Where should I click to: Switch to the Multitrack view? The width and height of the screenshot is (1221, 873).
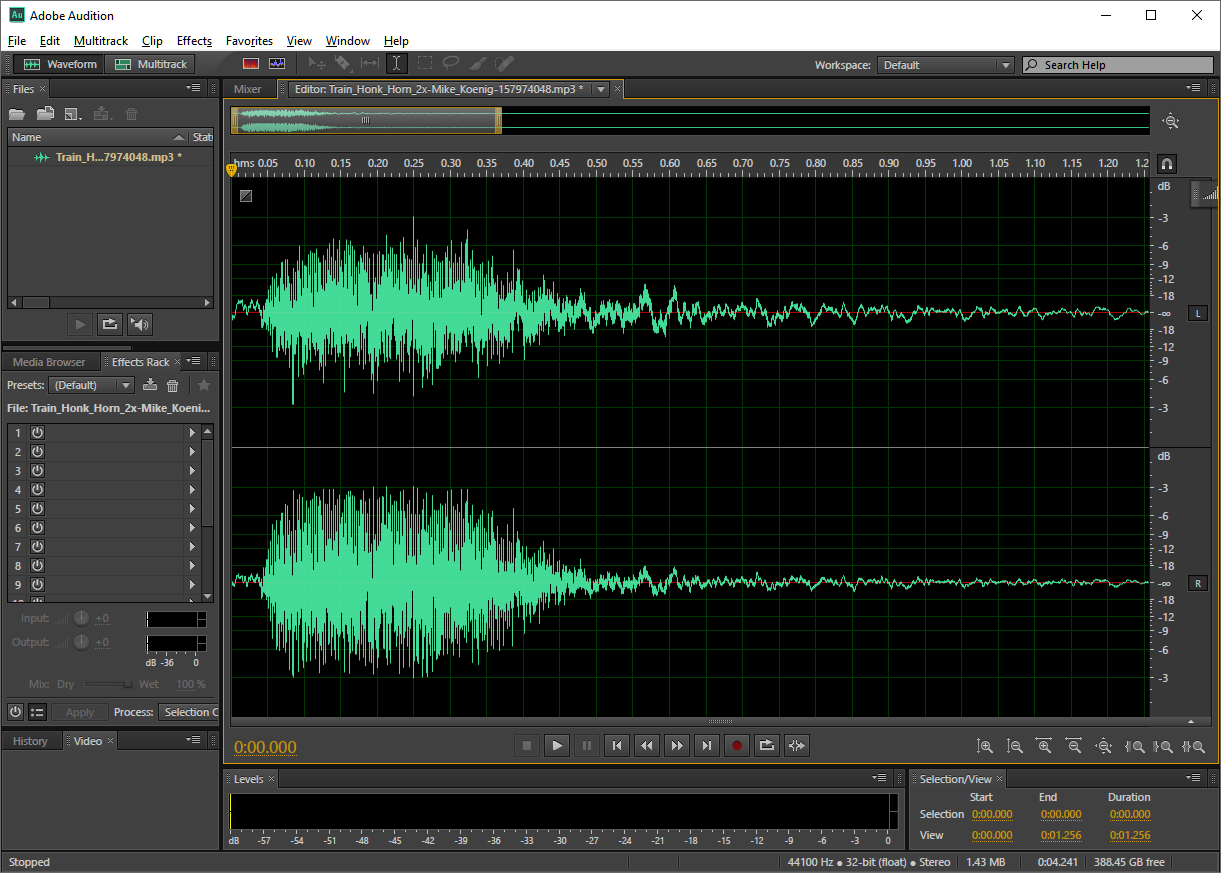coord(151,64)
